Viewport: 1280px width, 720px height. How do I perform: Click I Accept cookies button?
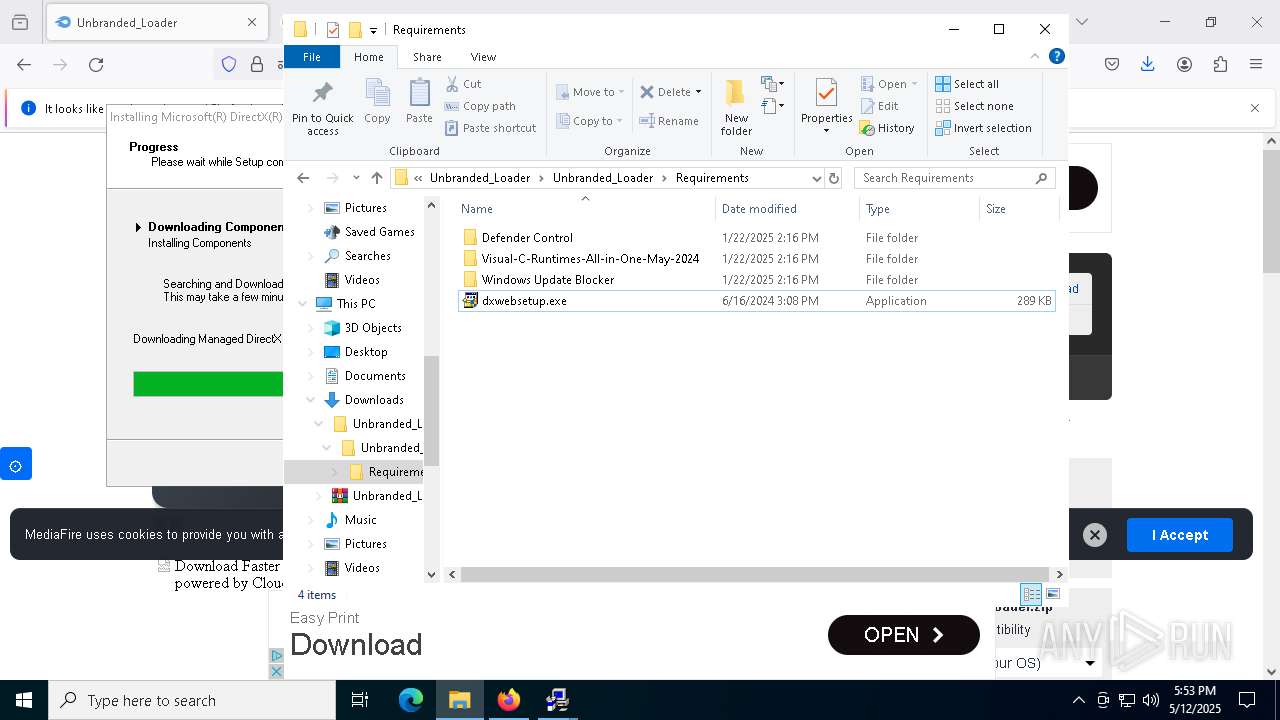coord(1180,535)
